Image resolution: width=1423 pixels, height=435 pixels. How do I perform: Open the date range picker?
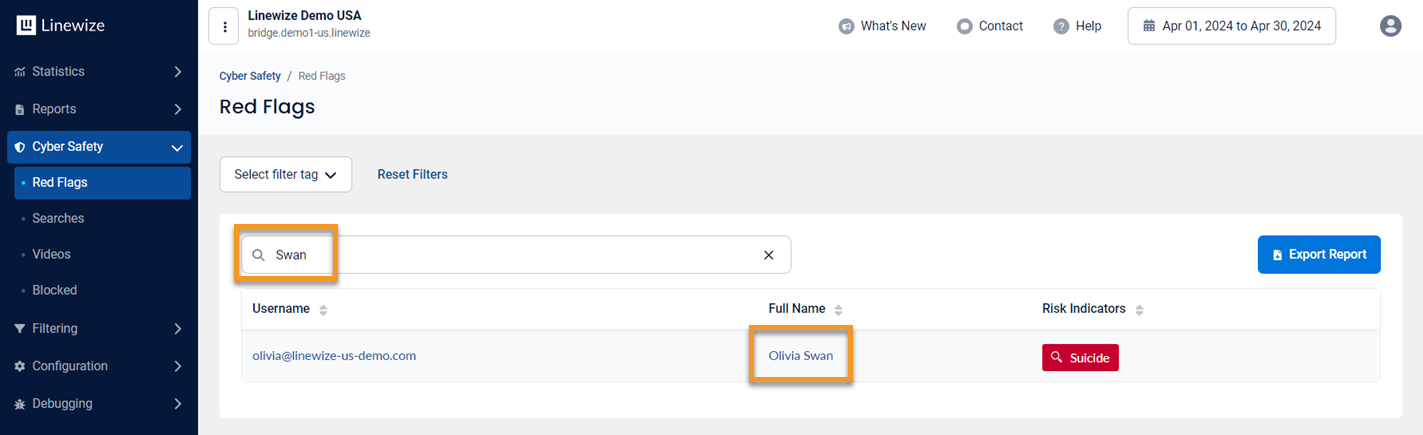coord(1231,26)
